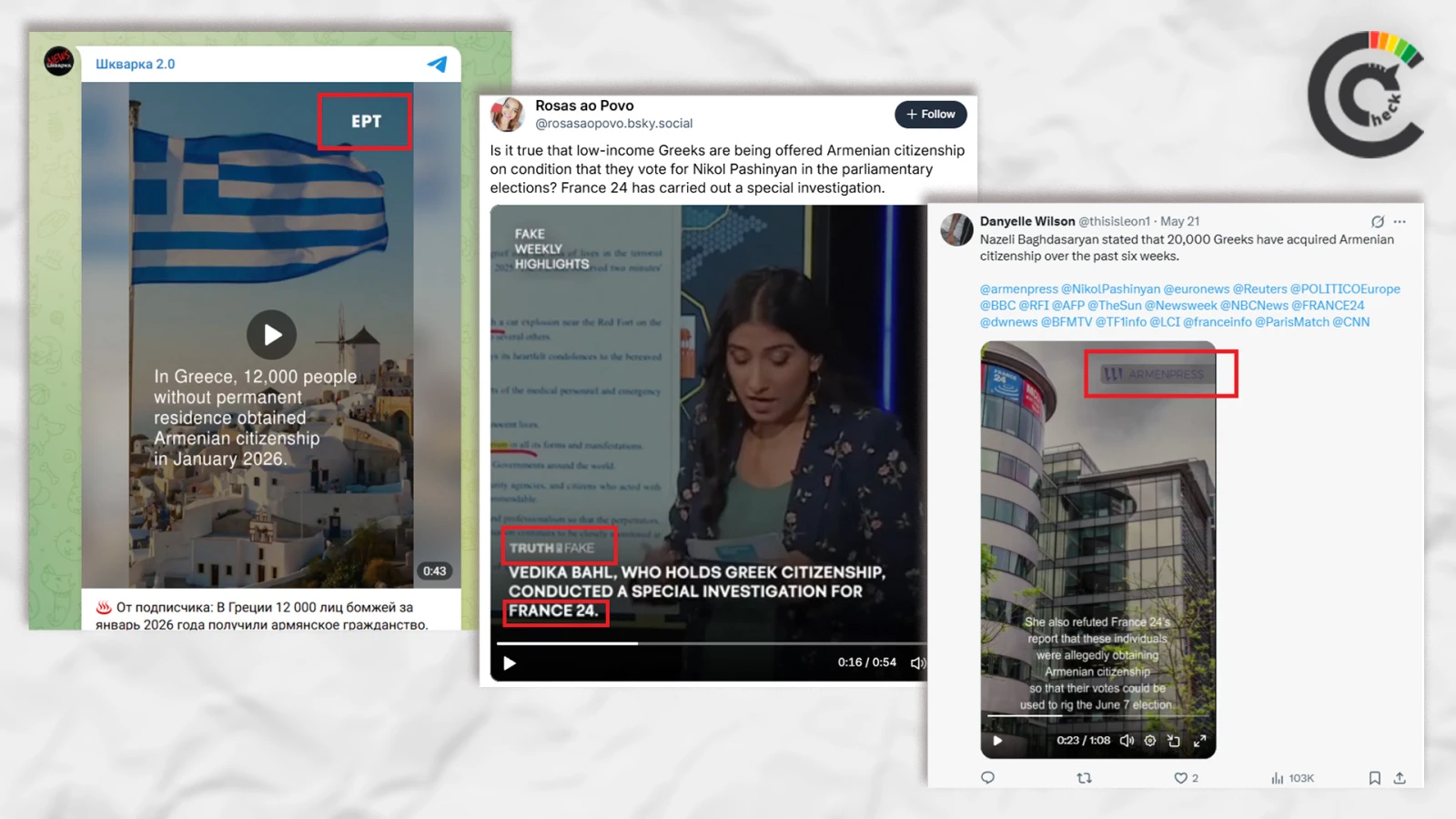Open the @LCI mention
The width and height of the screenshot is (1456, 819).
[1165, 321]
